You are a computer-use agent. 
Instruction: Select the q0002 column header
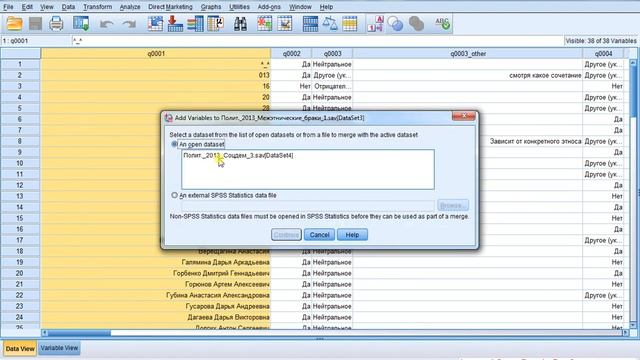291,53
